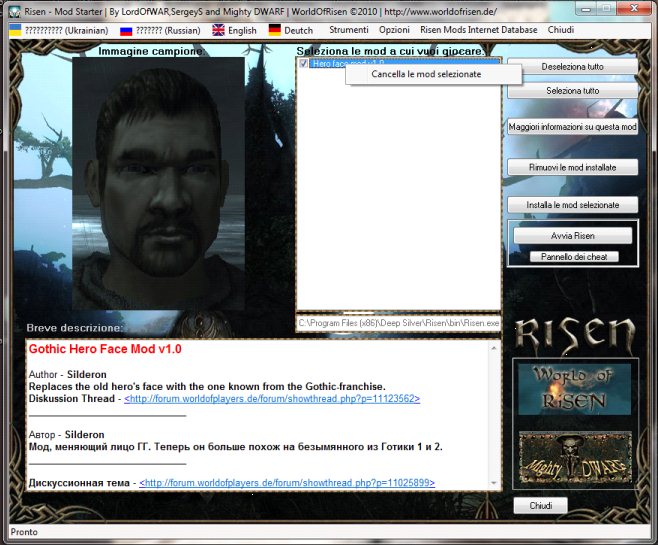658x545 pixels.
Task: Open Russian discussion link p=11025899
Action: coord(287,483)
